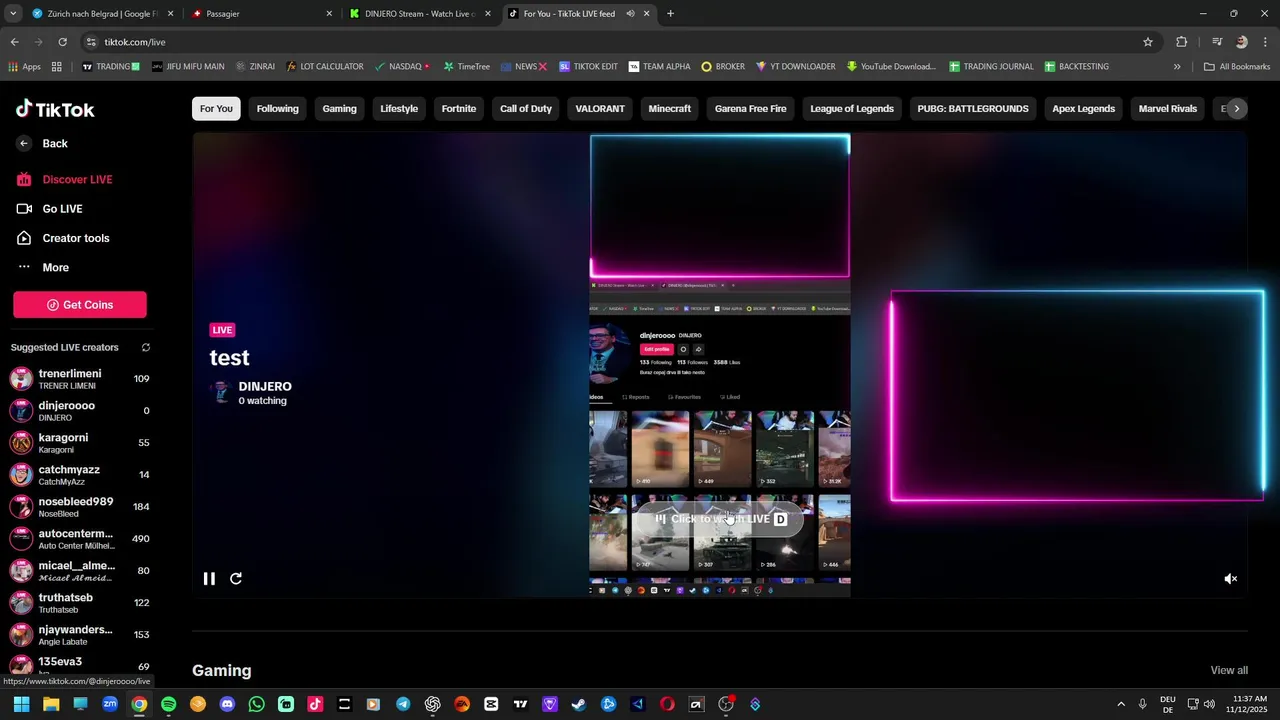Image resolution: width=1280 pixels, height=720 pixels.
Task: Select the Apex Legends category
Action: pyautogui.click(x=1083, y=109)
